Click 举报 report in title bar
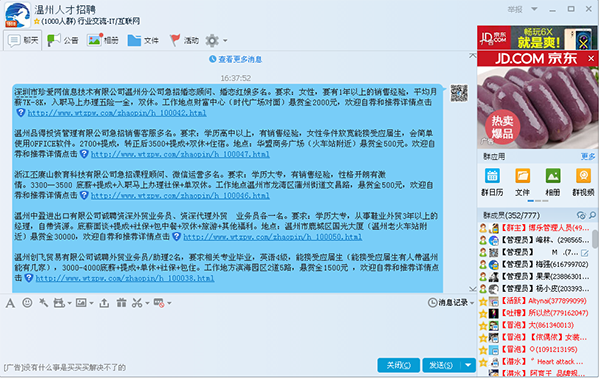The width and height of the screenshot is (600, 378). pos(515,9)
